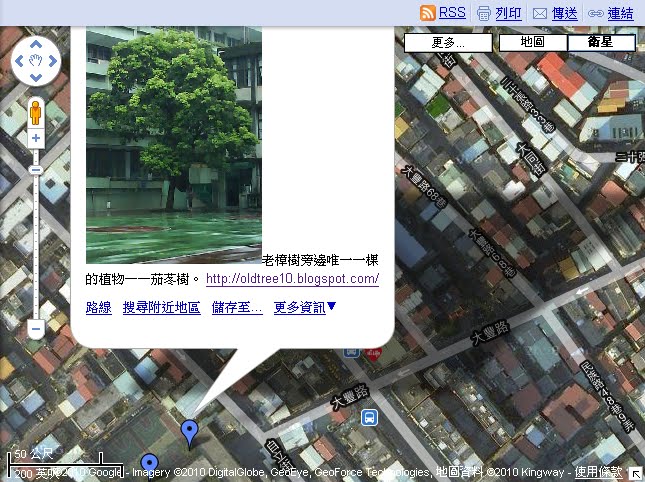Switch to 地圖 map view

[533, 42]
